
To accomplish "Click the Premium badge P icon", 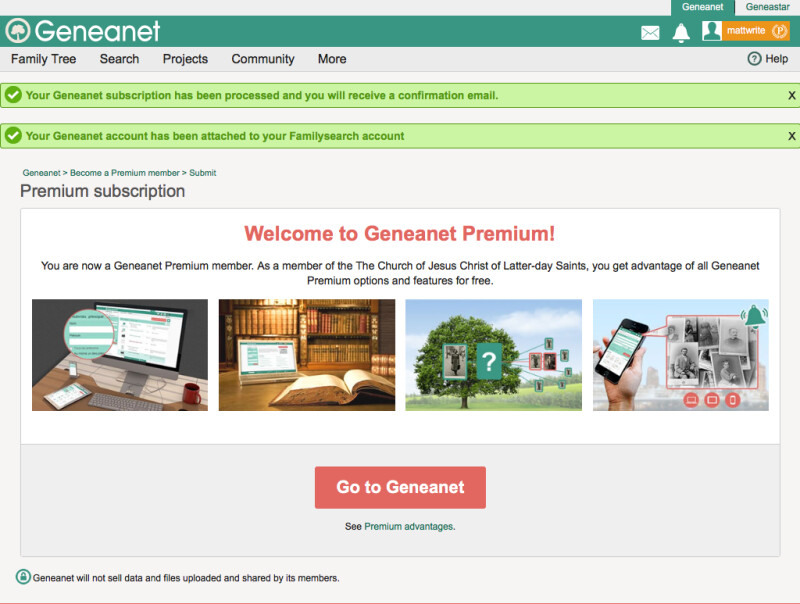I will [779, 31].
